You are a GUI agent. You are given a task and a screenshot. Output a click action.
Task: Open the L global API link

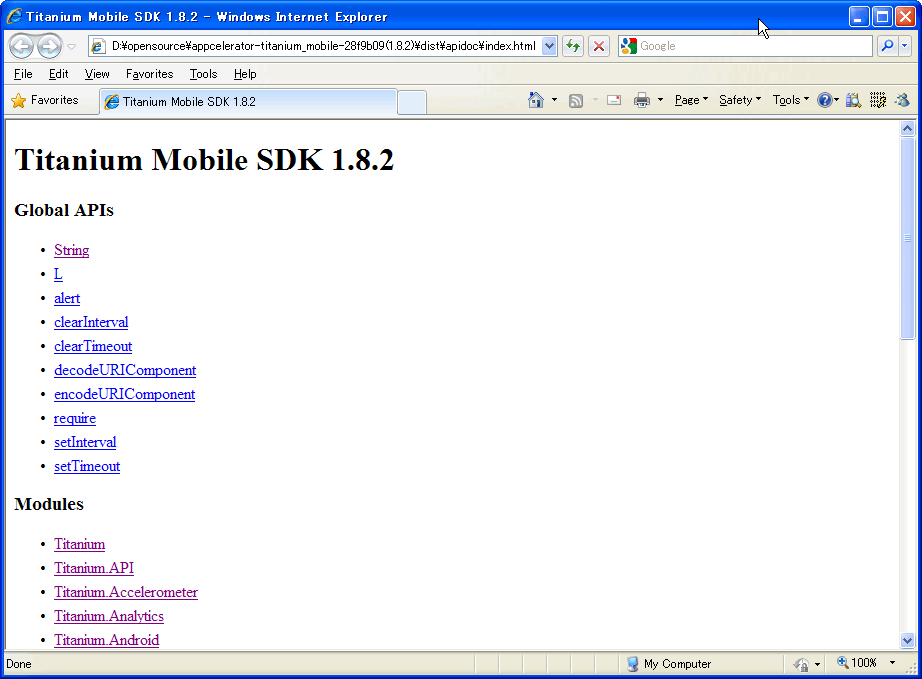(58, 275)
